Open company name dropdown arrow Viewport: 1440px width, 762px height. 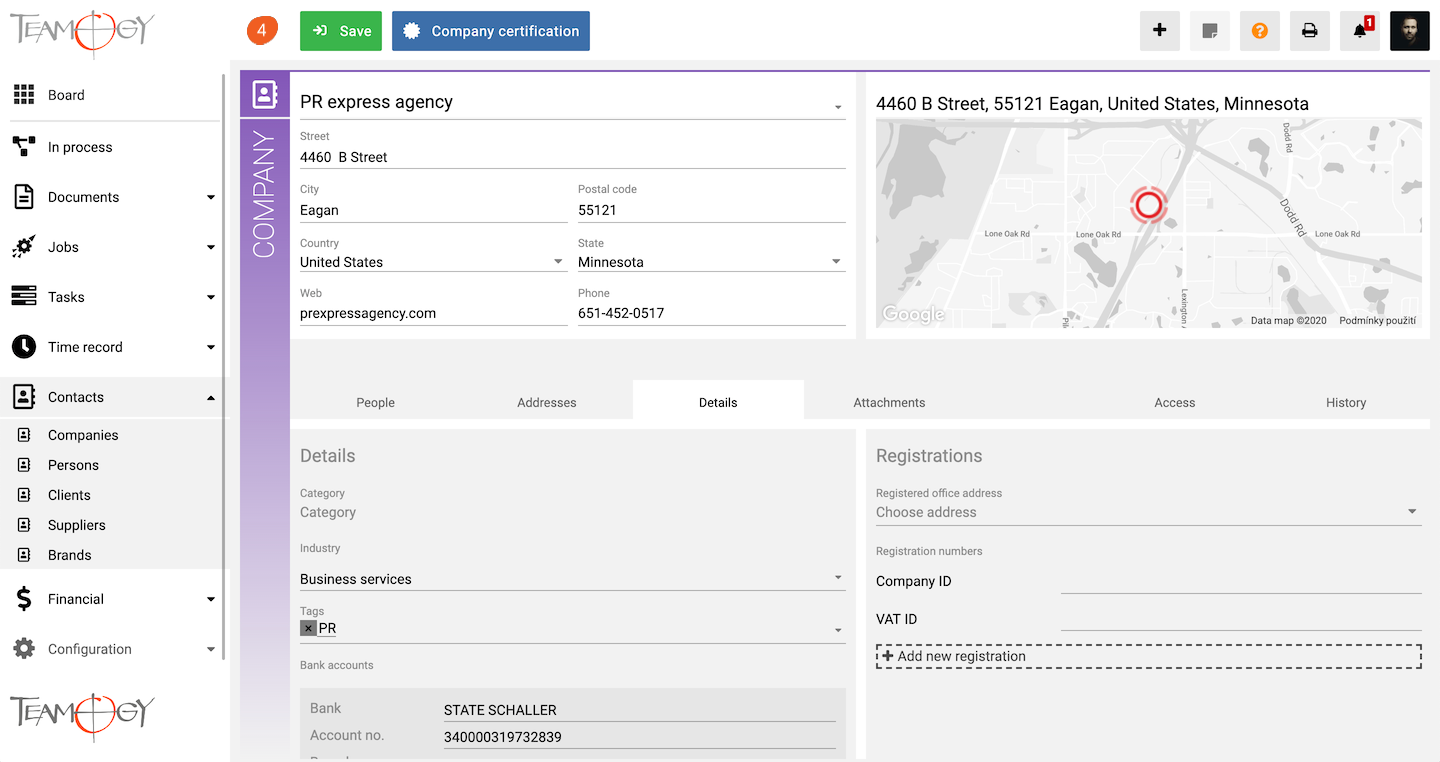coord(838,107)
